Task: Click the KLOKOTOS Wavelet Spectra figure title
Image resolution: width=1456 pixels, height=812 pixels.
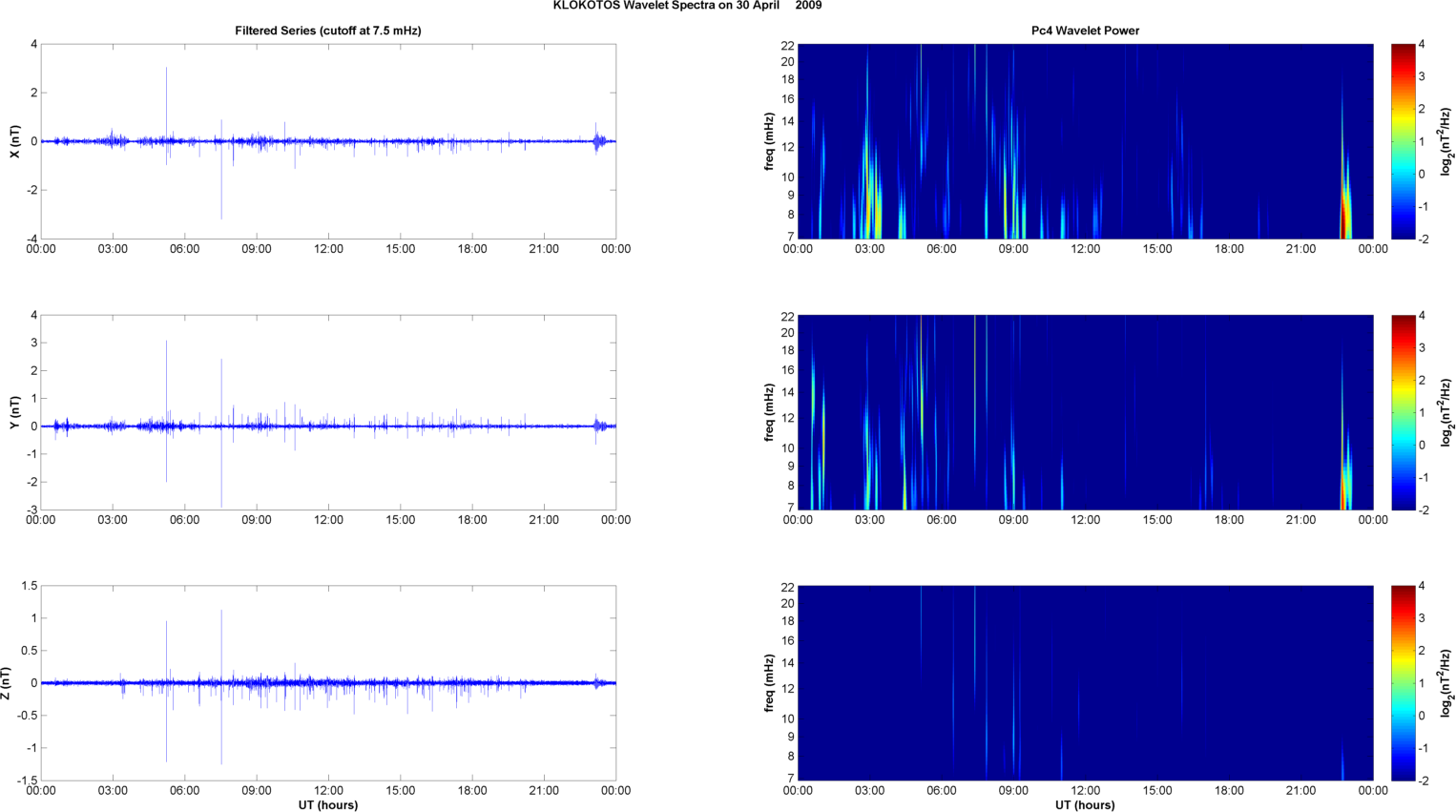Action: point(687,6)
